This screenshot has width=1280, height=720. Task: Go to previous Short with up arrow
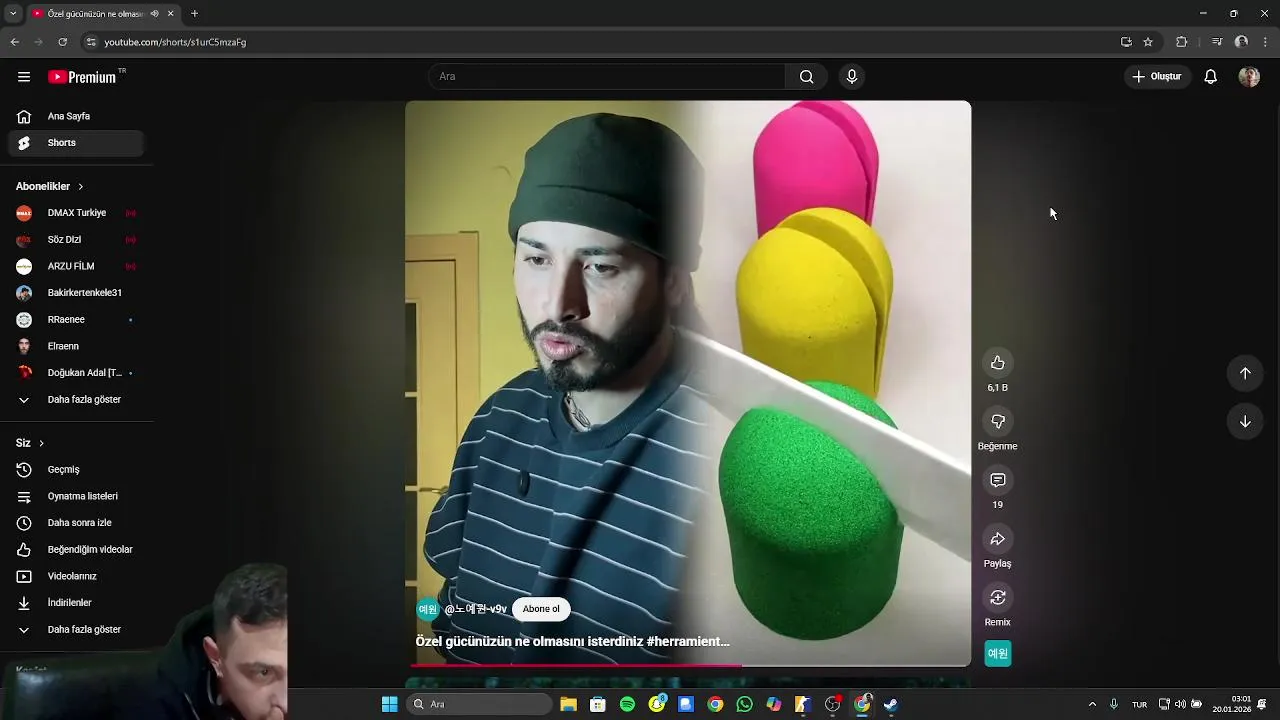(1245, 373)
